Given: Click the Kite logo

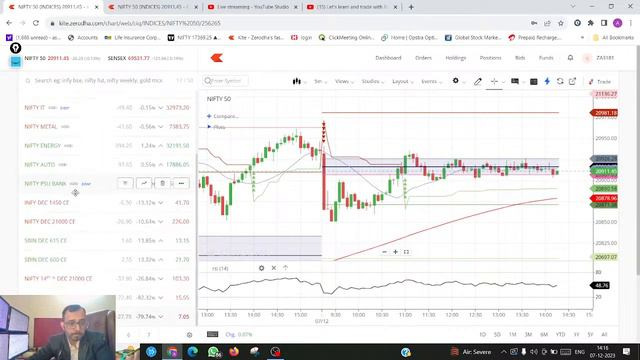Looking at the screenshot, I should pyautogui.click(x=217, y=58).
